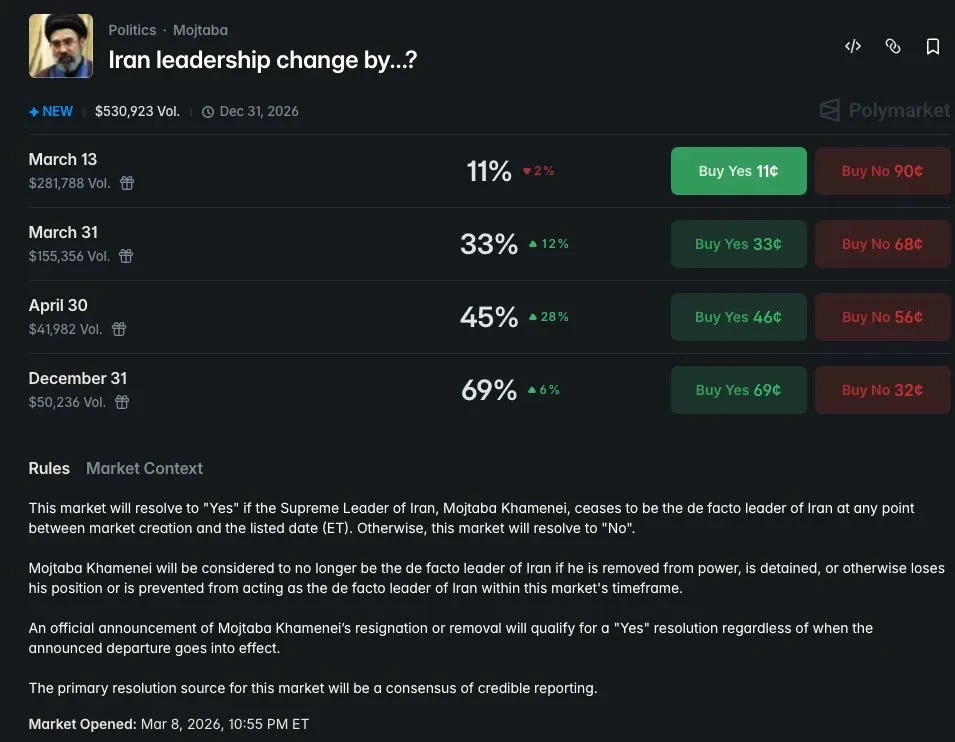955x742 pixels.
Task: Click the market profile thumbnail image
Action: point(61,46)
